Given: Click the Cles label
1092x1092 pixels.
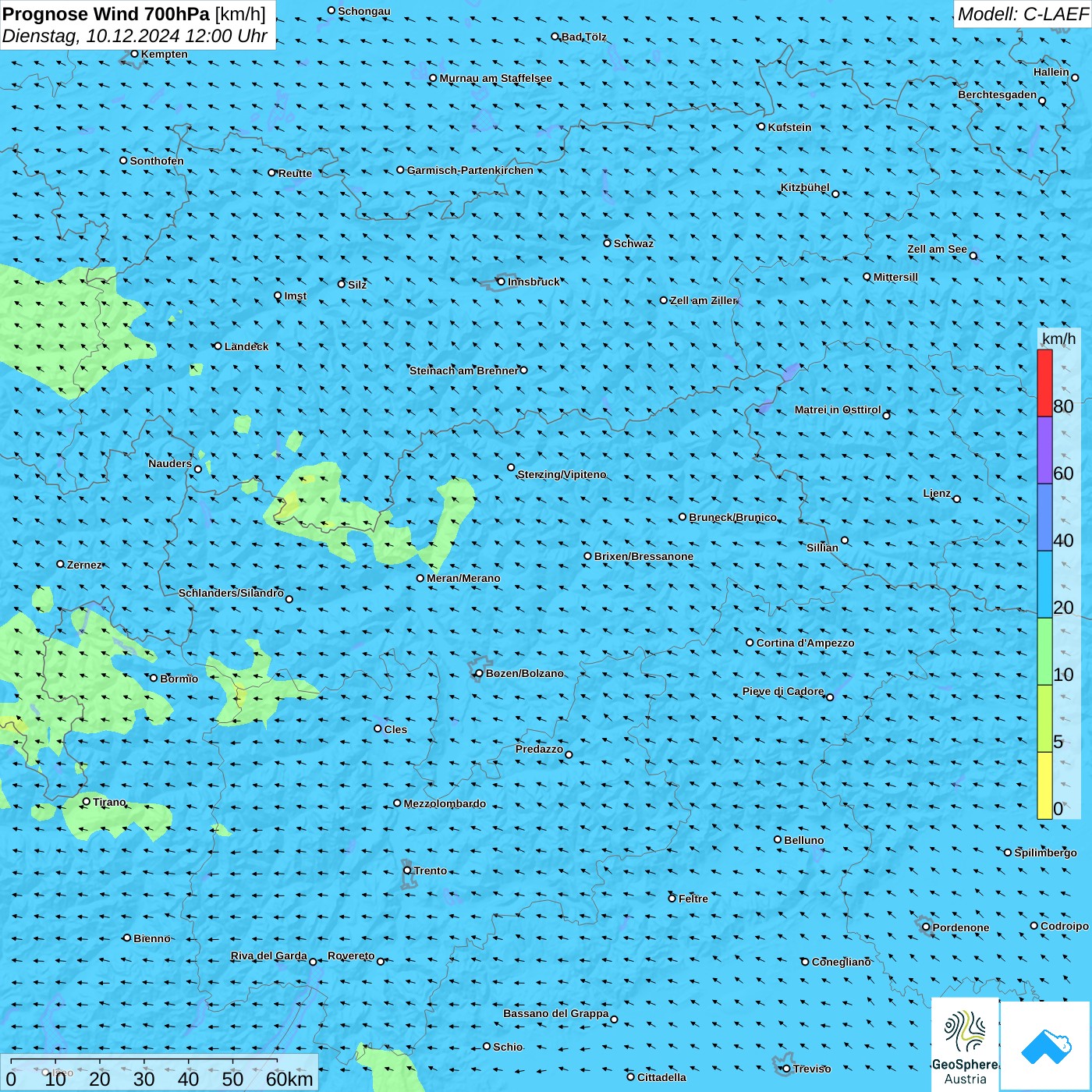Looking at the screenshot, I should coord(395,729).
